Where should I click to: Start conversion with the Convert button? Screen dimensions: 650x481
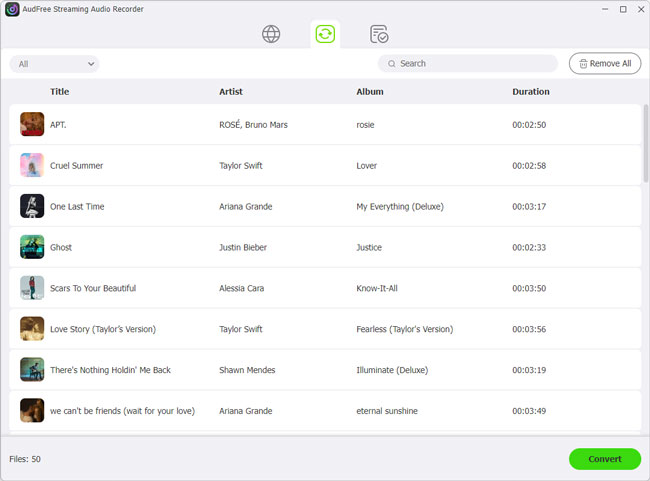pos(605,459)
